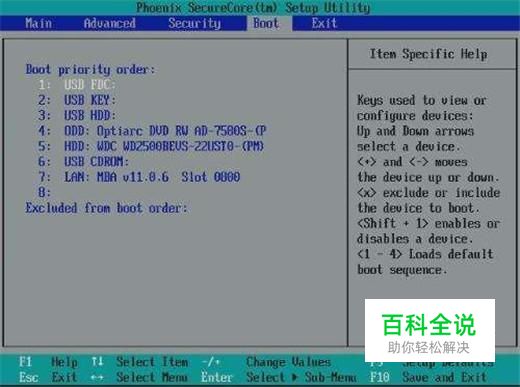This screenshot has height=387, width=520.
Task: Click "<1 - 4> Loads default" help line
Action: (425, 254)
